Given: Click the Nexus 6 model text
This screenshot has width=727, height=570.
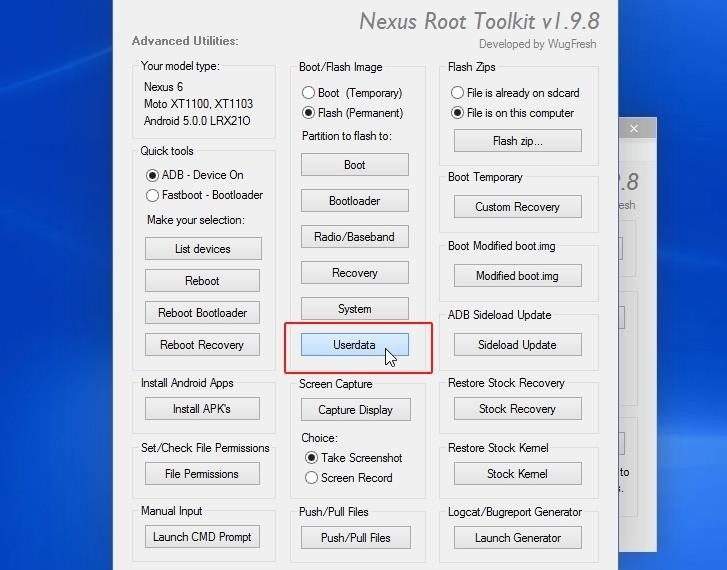Looking at the screenshot, I should coord(163,87).
